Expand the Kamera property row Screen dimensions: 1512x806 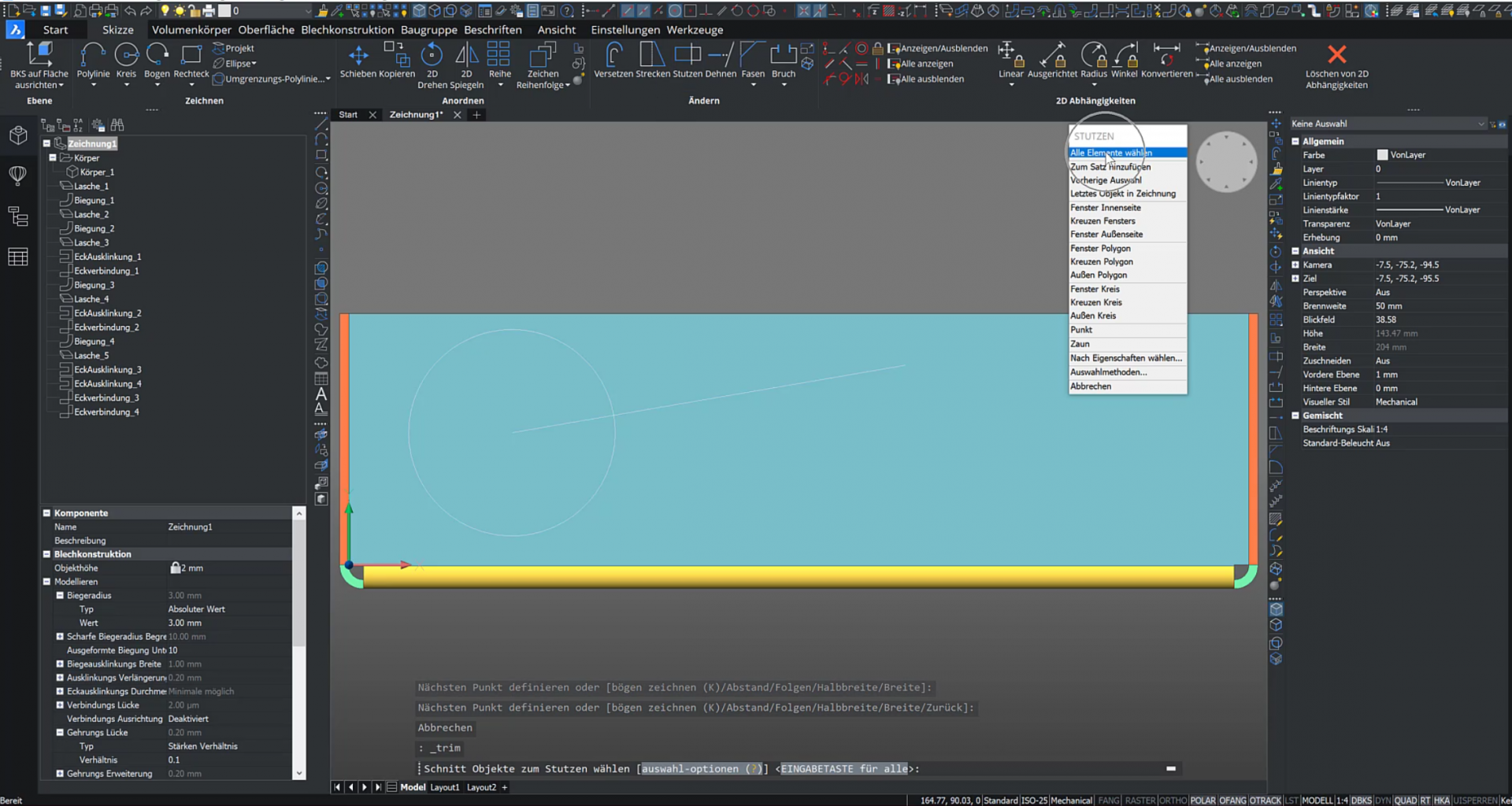pyautogui.click(x=1295, y=265)
